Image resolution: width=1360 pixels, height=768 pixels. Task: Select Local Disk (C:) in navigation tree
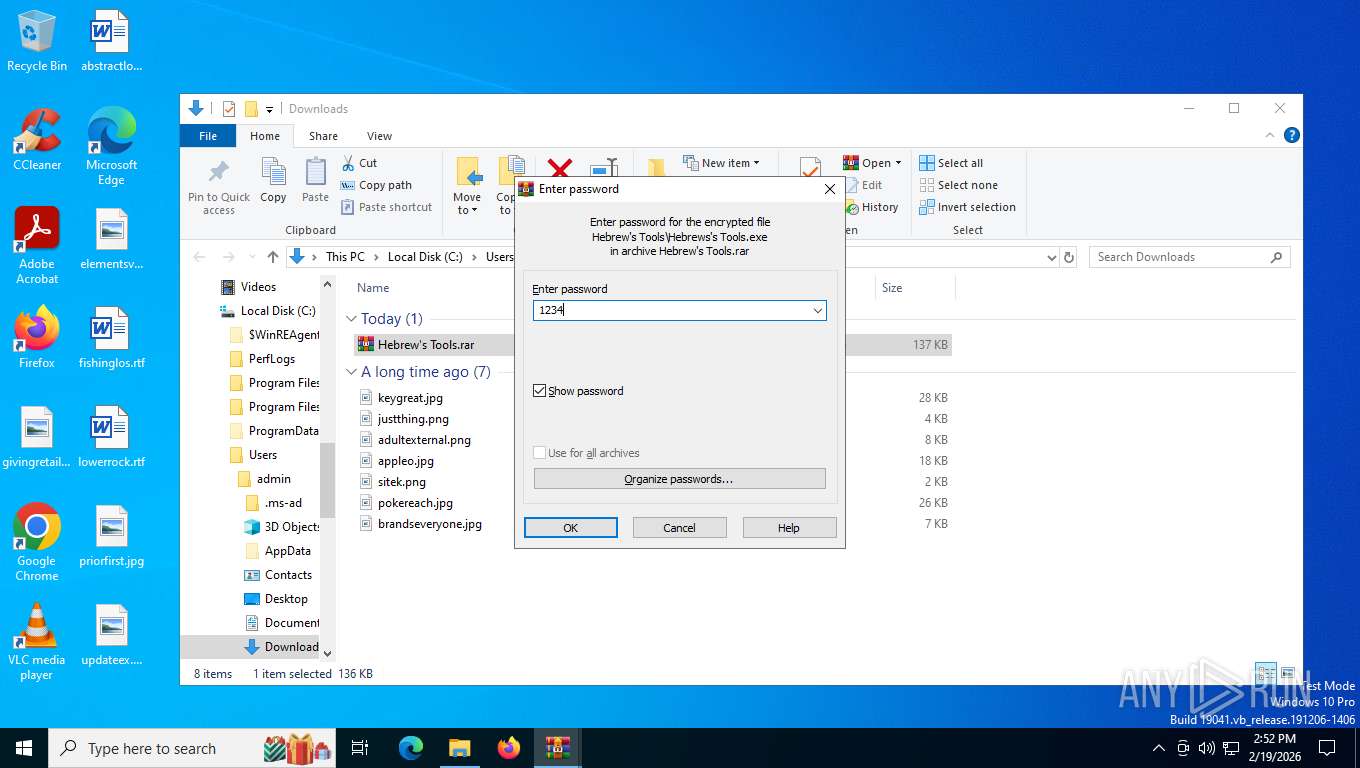tap(278, 311)
